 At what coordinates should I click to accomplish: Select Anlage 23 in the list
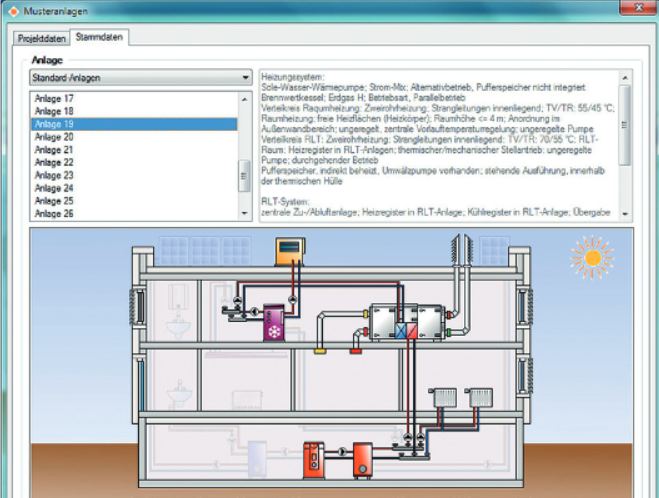click(134, 175)
